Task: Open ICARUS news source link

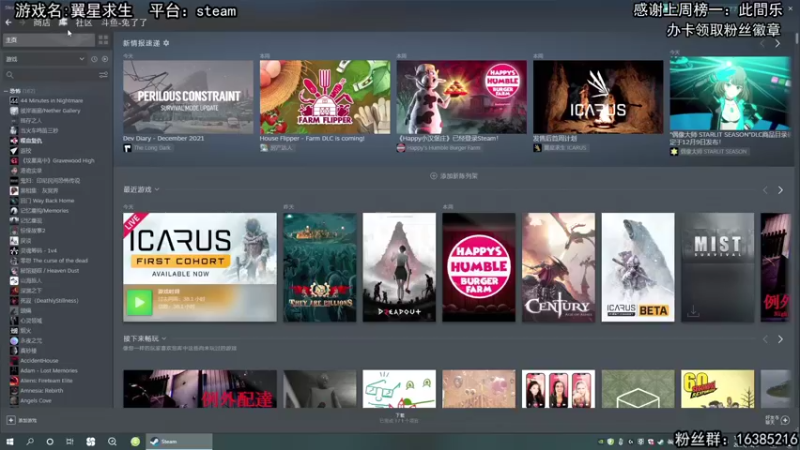Action: pyautogui.click(x=560, y=148)
